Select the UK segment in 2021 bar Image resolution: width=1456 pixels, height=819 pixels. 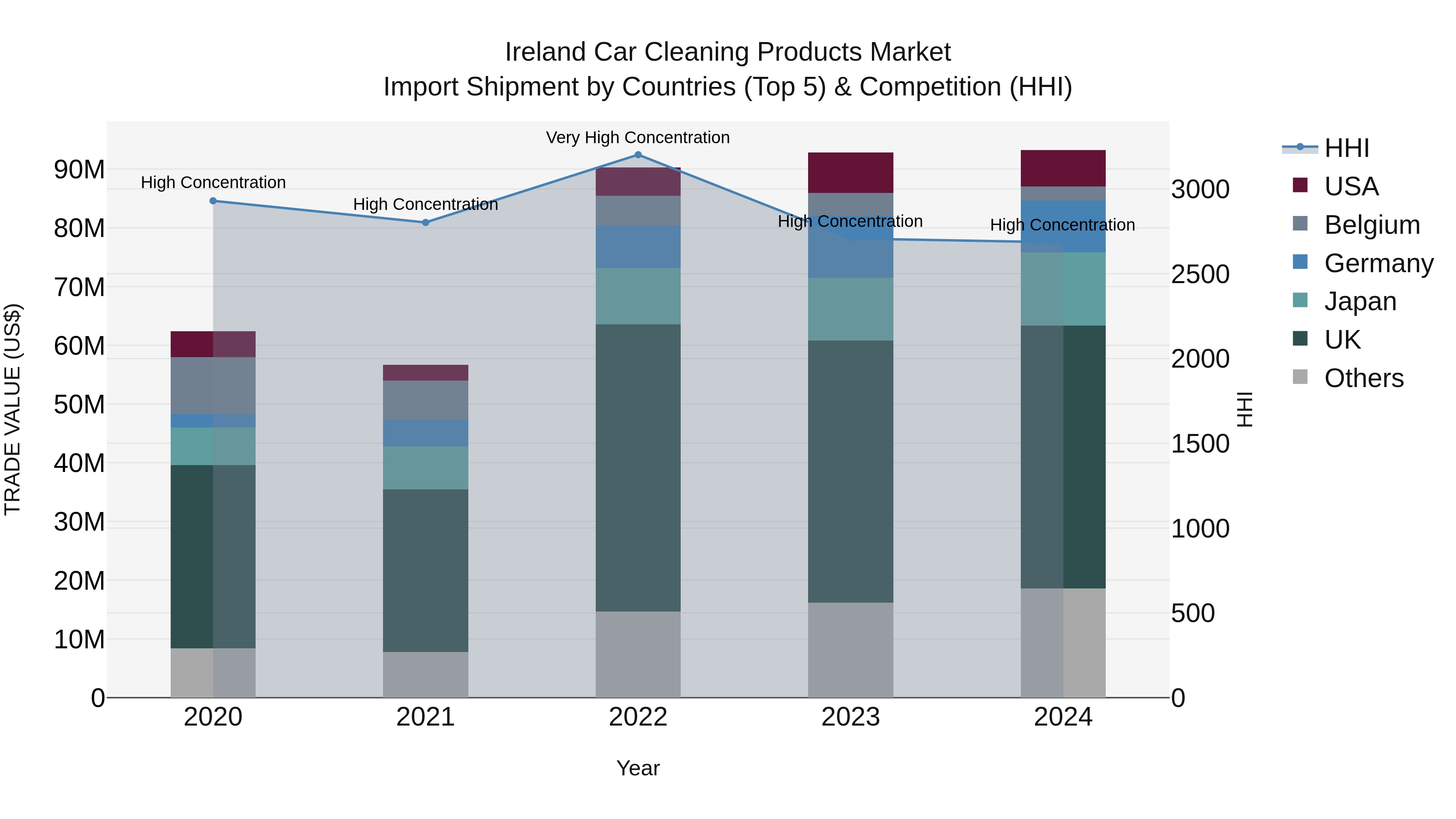425,570
